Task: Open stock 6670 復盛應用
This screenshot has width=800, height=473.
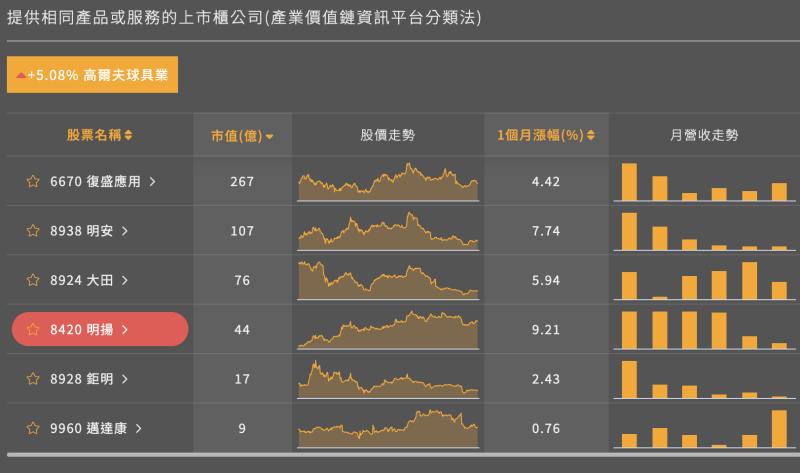Action: (95, 181)
